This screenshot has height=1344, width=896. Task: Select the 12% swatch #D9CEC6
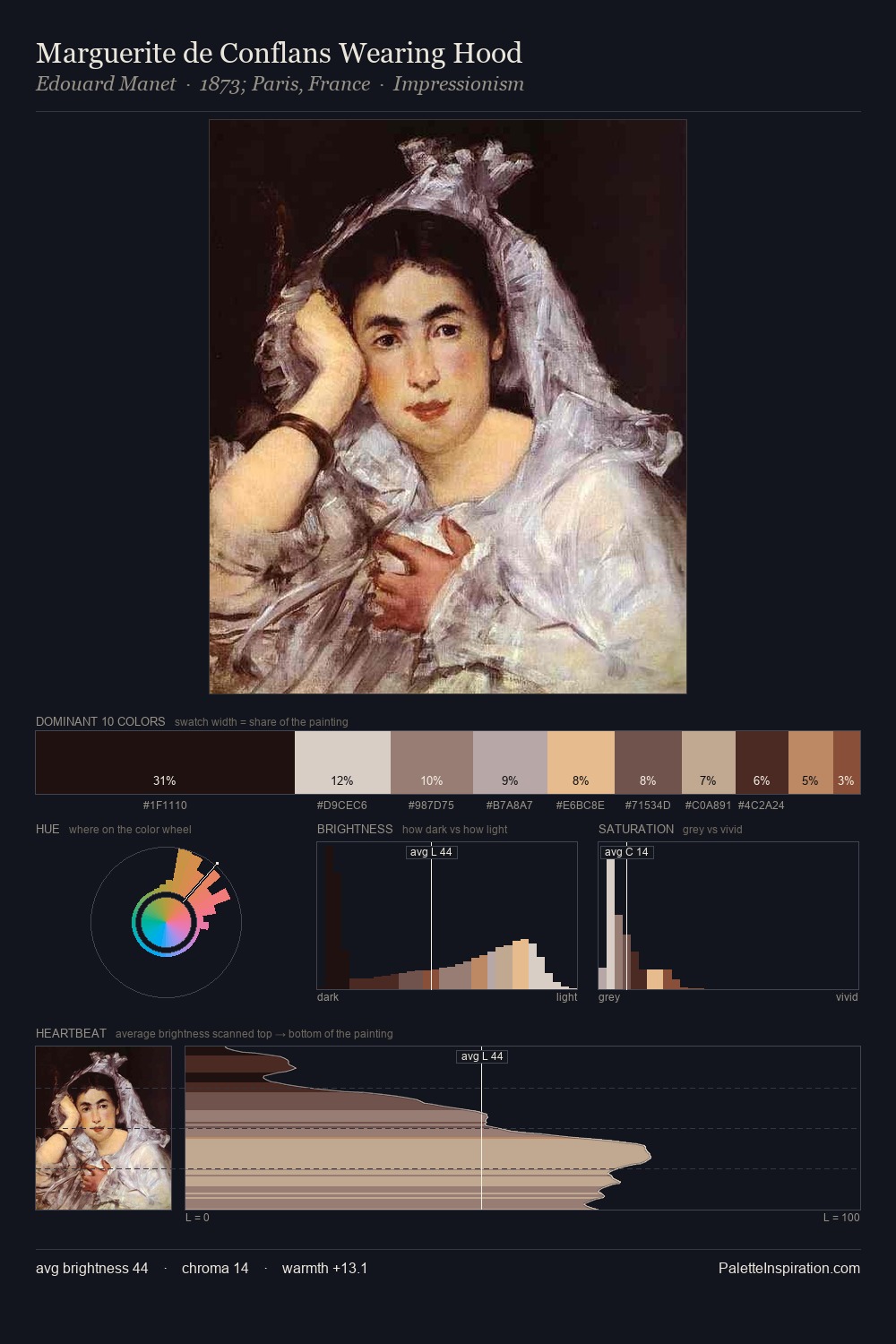(342, 762)
